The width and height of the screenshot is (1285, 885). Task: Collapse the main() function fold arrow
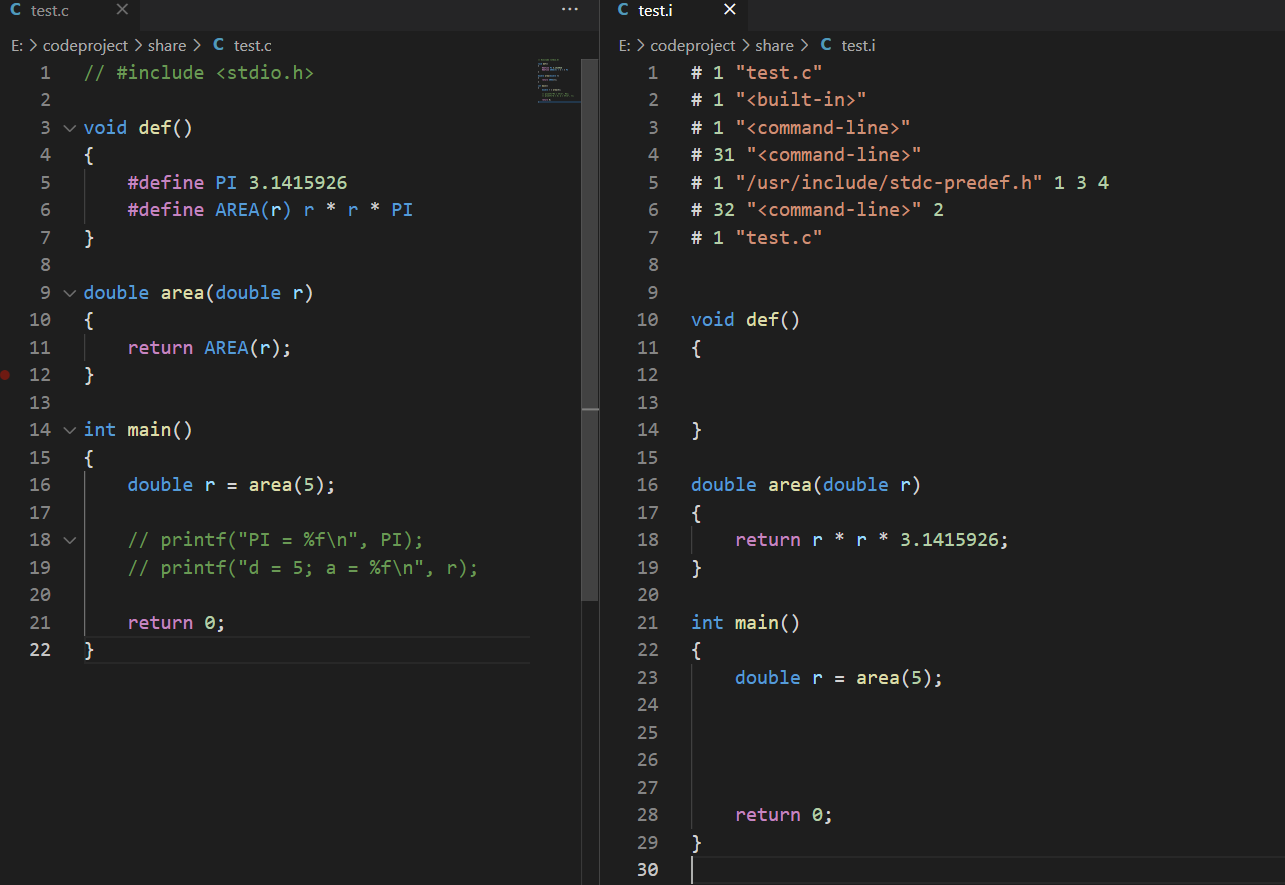[69, 430]
